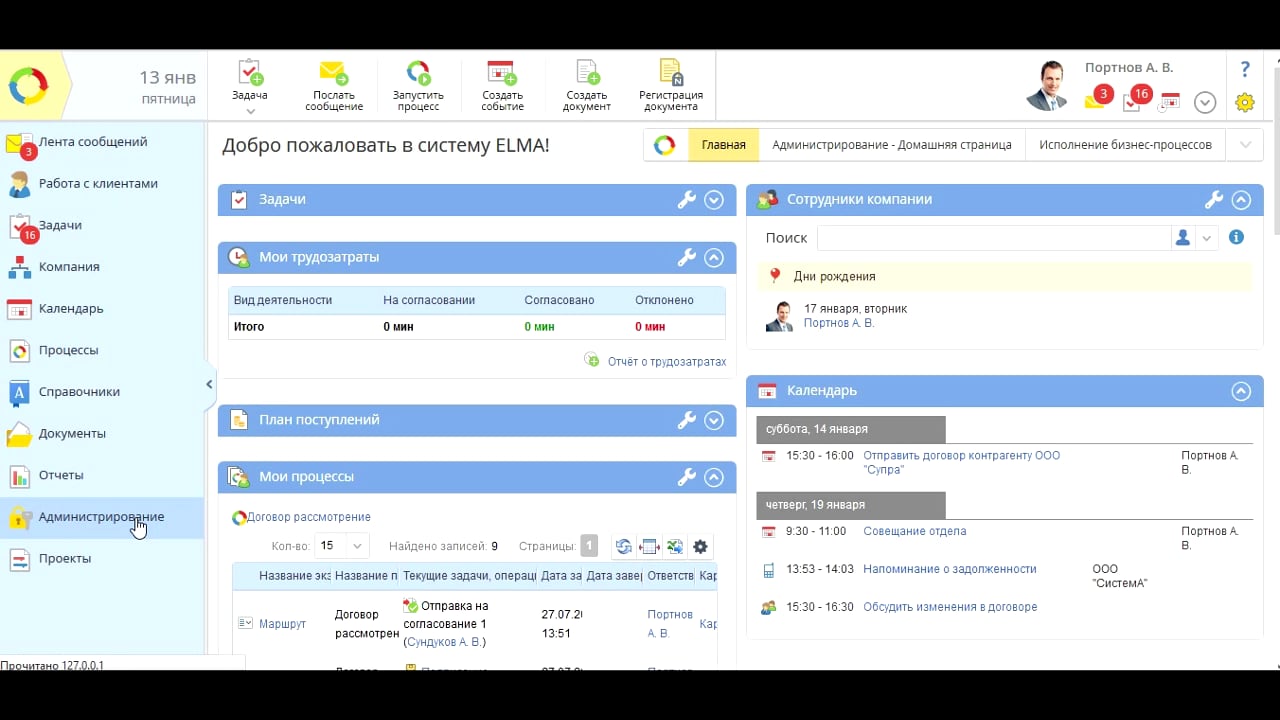Click Создать событие in the toolbar
The width and height of the screenshot is (1280, 720).
tap(502, 86)
